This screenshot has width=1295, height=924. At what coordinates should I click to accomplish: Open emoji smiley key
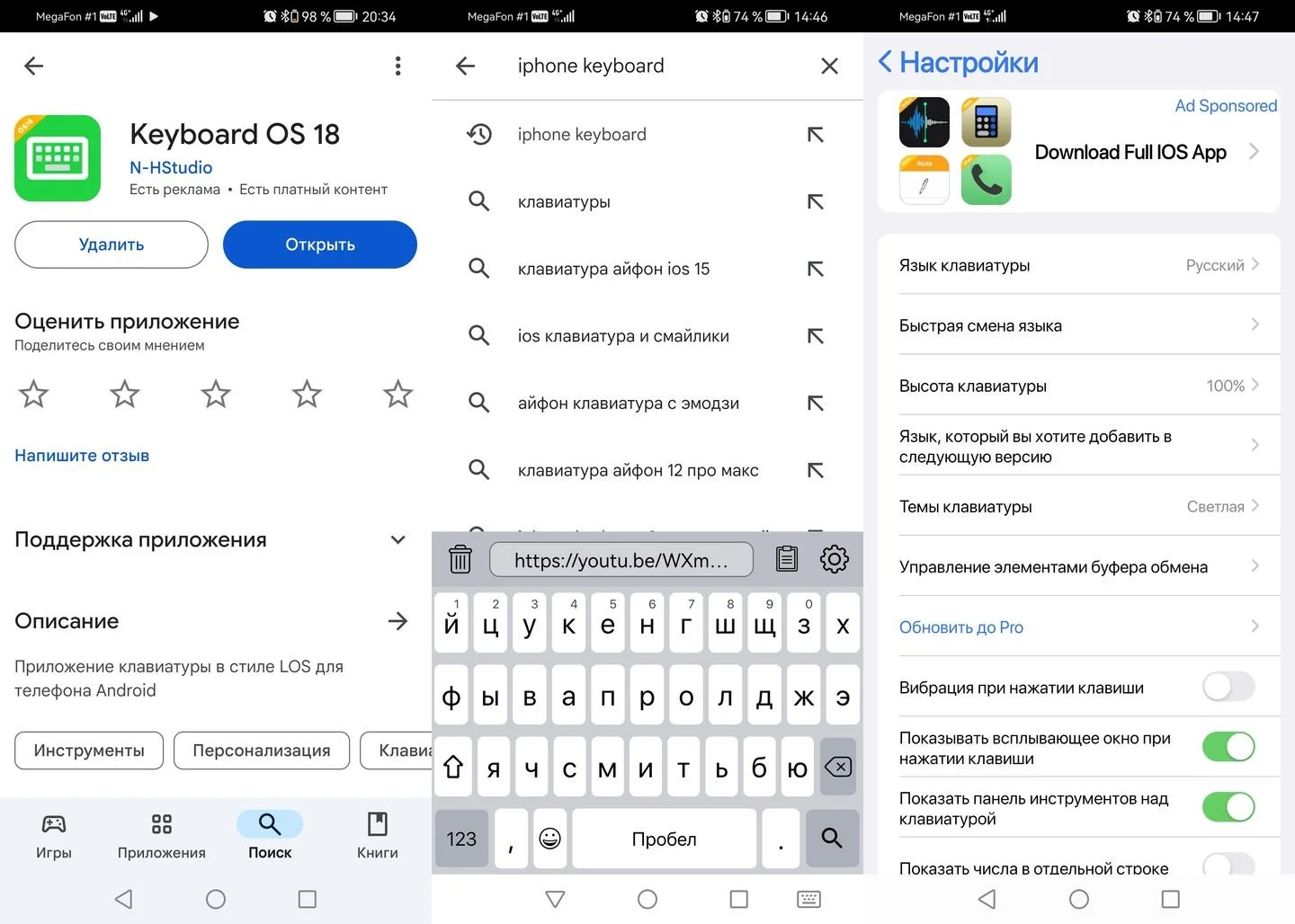tap(550, 839)
